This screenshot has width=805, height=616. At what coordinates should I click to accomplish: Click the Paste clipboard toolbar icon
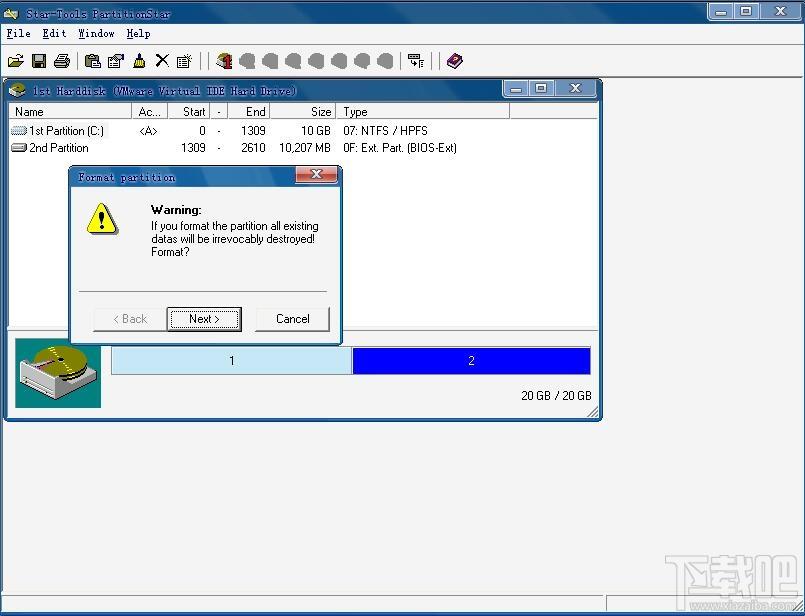(x=93, y=61)
